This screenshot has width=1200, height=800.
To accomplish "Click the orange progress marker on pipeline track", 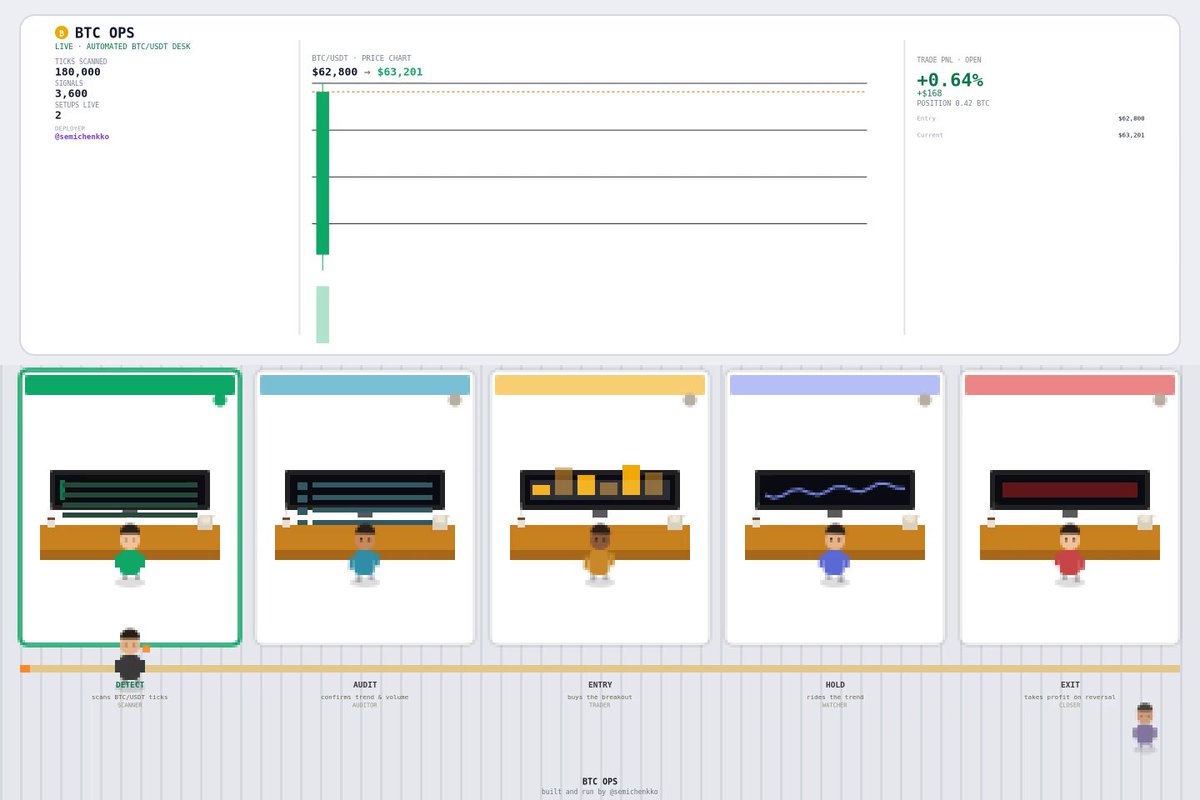I will [25, 669].
